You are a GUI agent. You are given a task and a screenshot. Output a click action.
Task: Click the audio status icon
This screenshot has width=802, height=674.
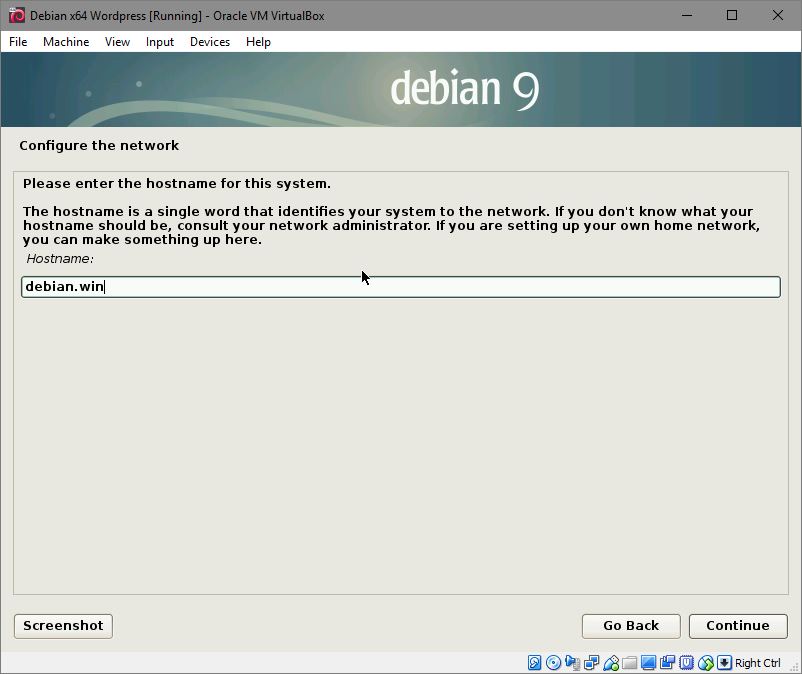coord(572,663)
